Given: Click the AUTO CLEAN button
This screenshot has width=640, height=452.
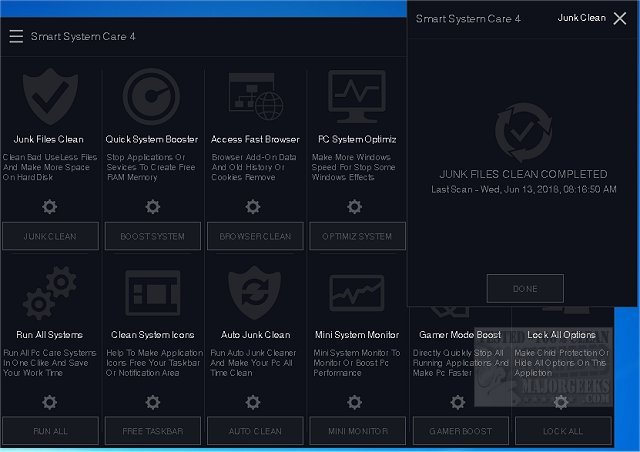Looking at the screenshot, I should pos(255,431).
